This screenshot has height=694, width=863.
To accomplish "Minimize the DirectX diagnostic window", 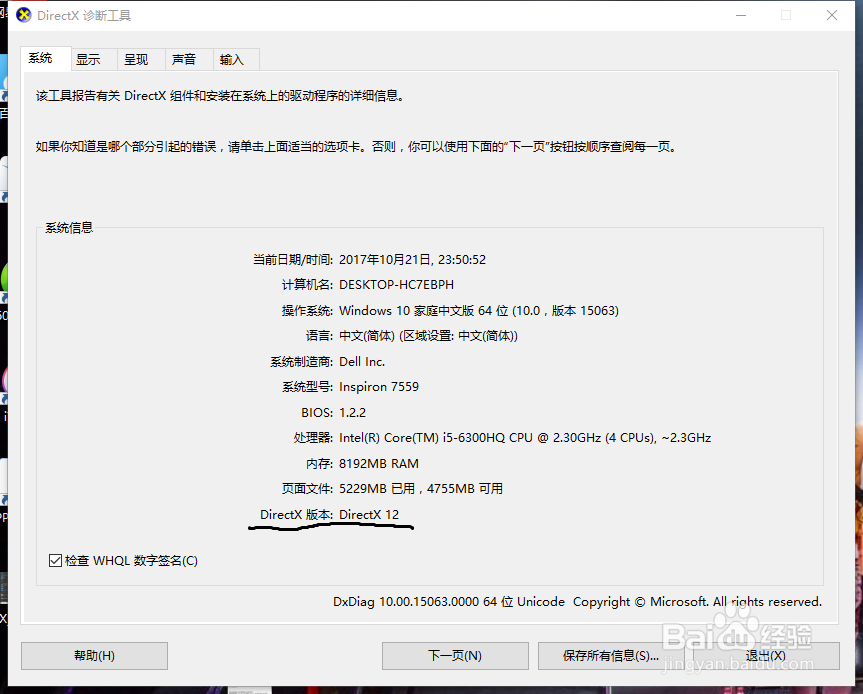I will (x=741, y=15).
